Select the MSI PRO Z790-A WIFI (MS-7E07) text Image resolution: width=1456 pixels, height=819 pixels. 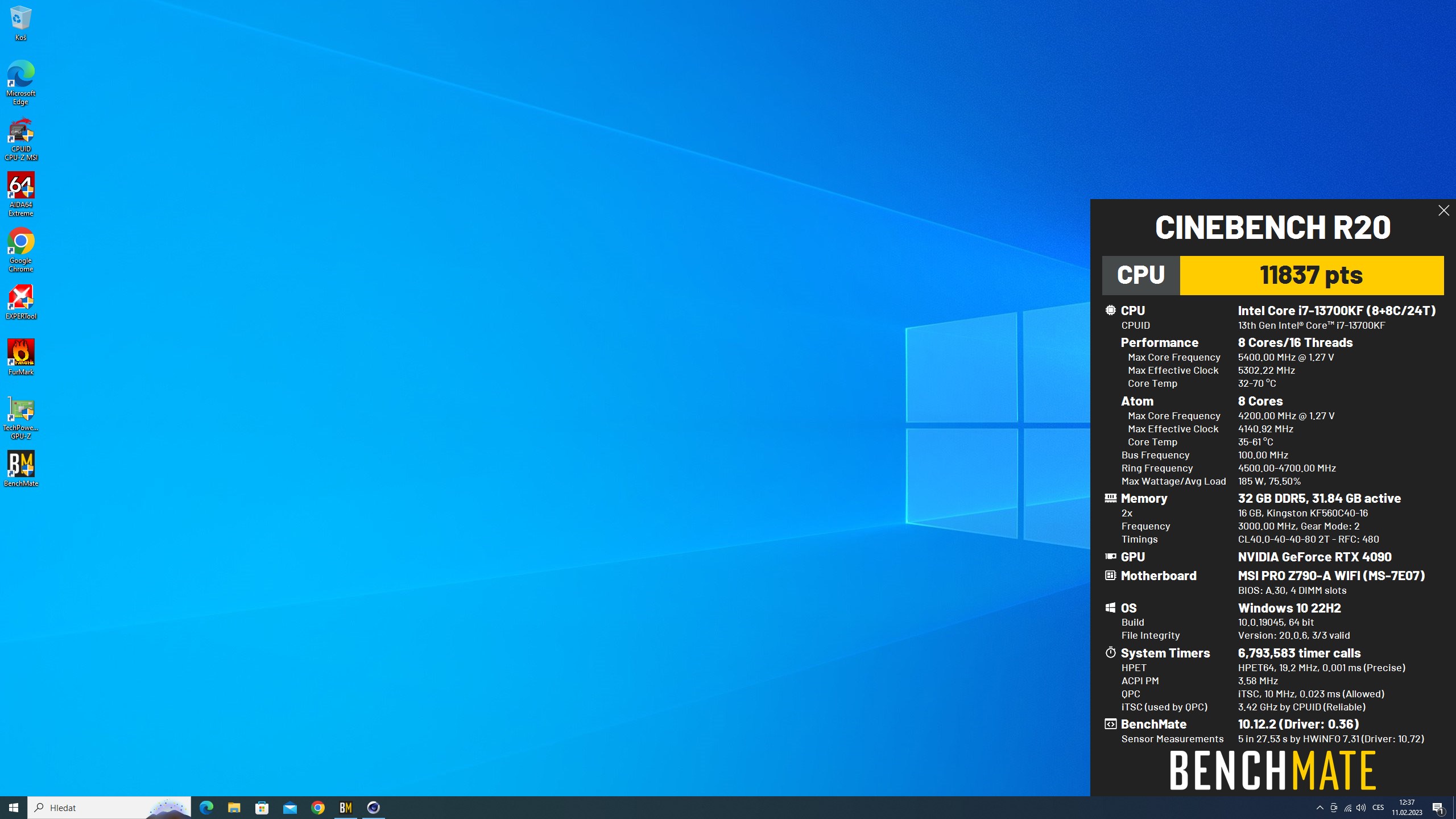click(1331, 576)
